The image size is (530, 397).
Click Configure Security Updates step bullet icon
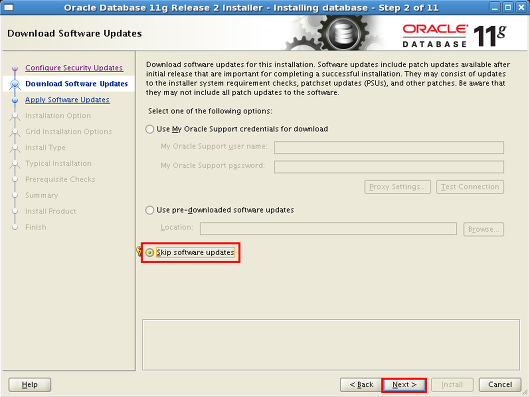pos(15,68)
